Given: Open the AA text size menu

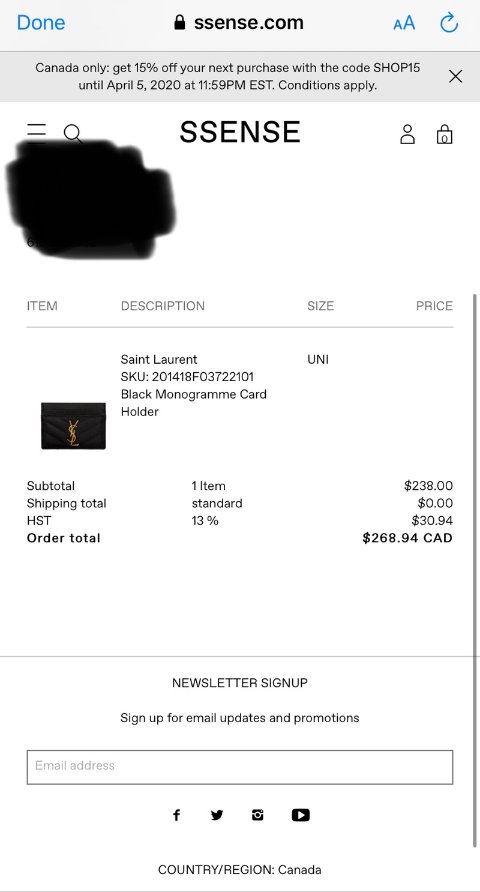Looking at the screenshot, I should point(404,23).
